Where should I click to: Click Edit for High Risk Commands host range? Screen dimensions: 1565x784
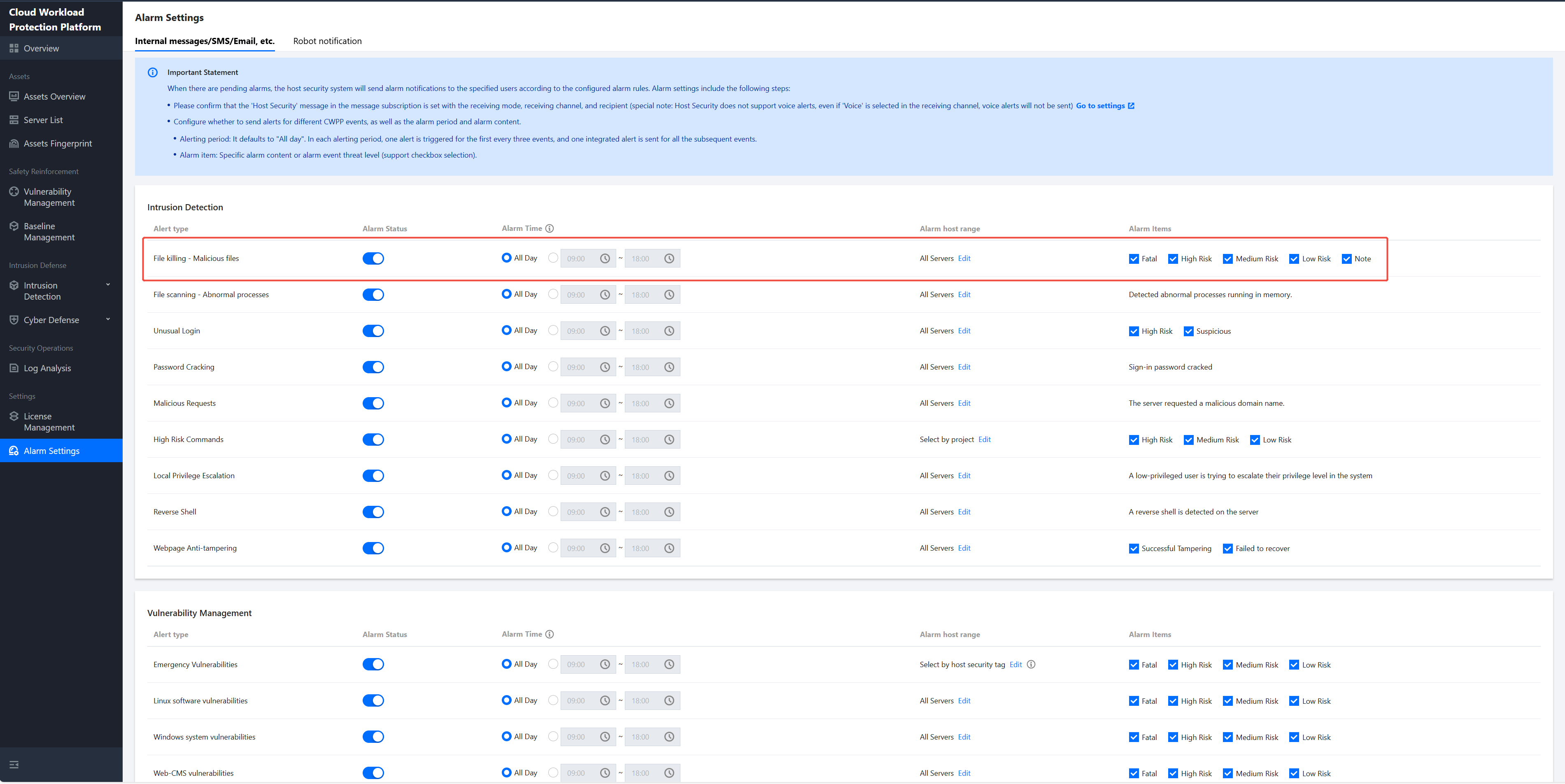coord(984,440)
